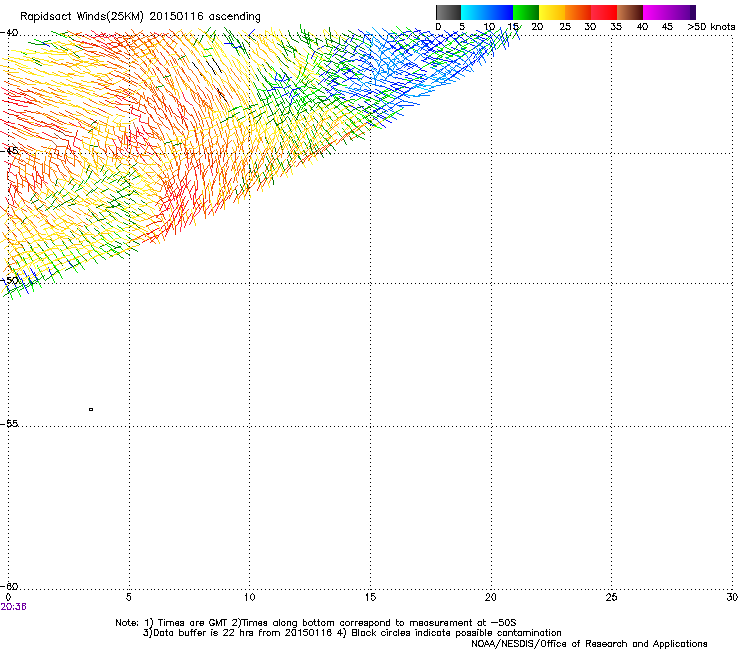This screenshot has height=650, width=740.
Task: Click the green 15-20 knots color segment
Action: pyautogui.click(x=526, y=12)
